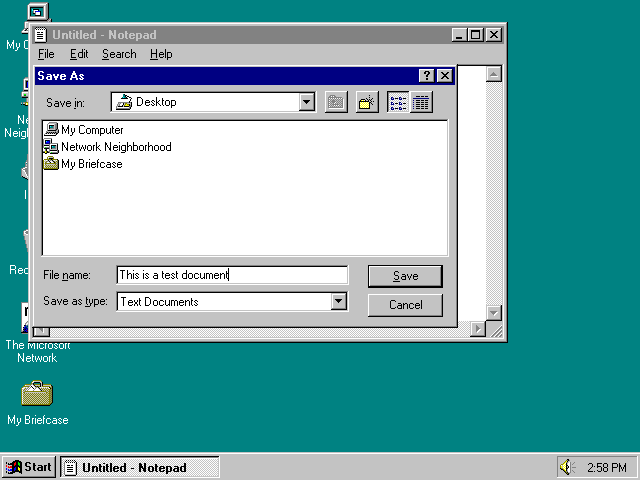Image resolution: width=640 pixels, height=480 pixels.
Task: Click Notepad horizontal scrollbar right arrow
Action: (478, 329)
